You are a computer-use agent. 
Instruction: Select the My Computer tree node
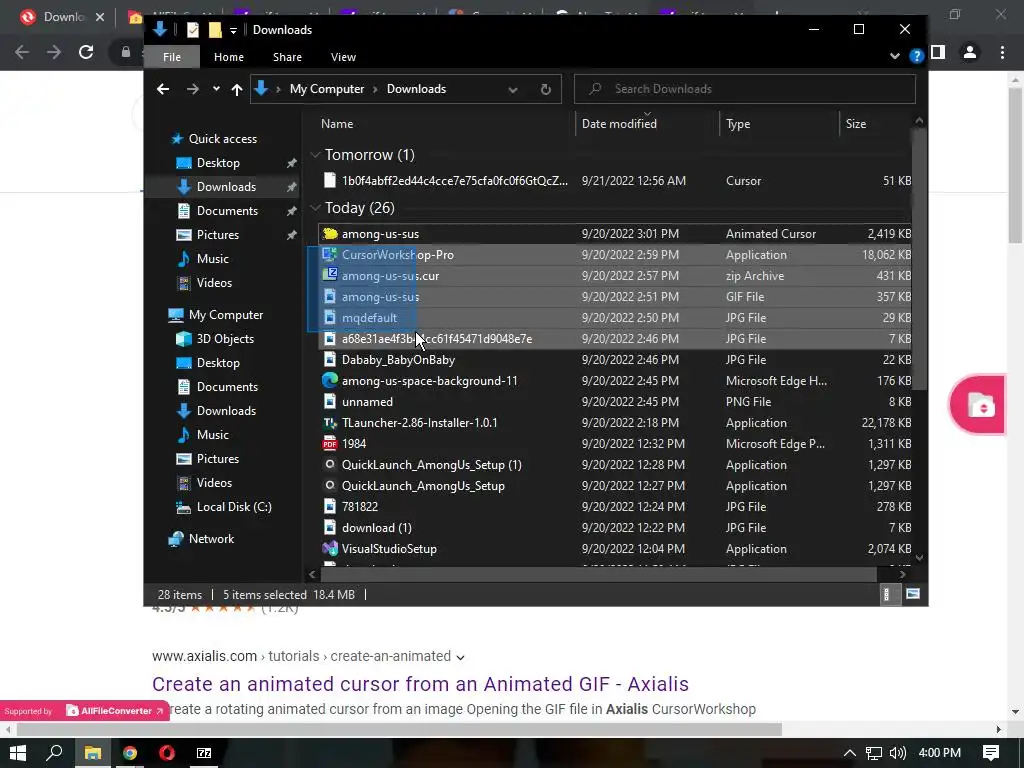(226, 315)
